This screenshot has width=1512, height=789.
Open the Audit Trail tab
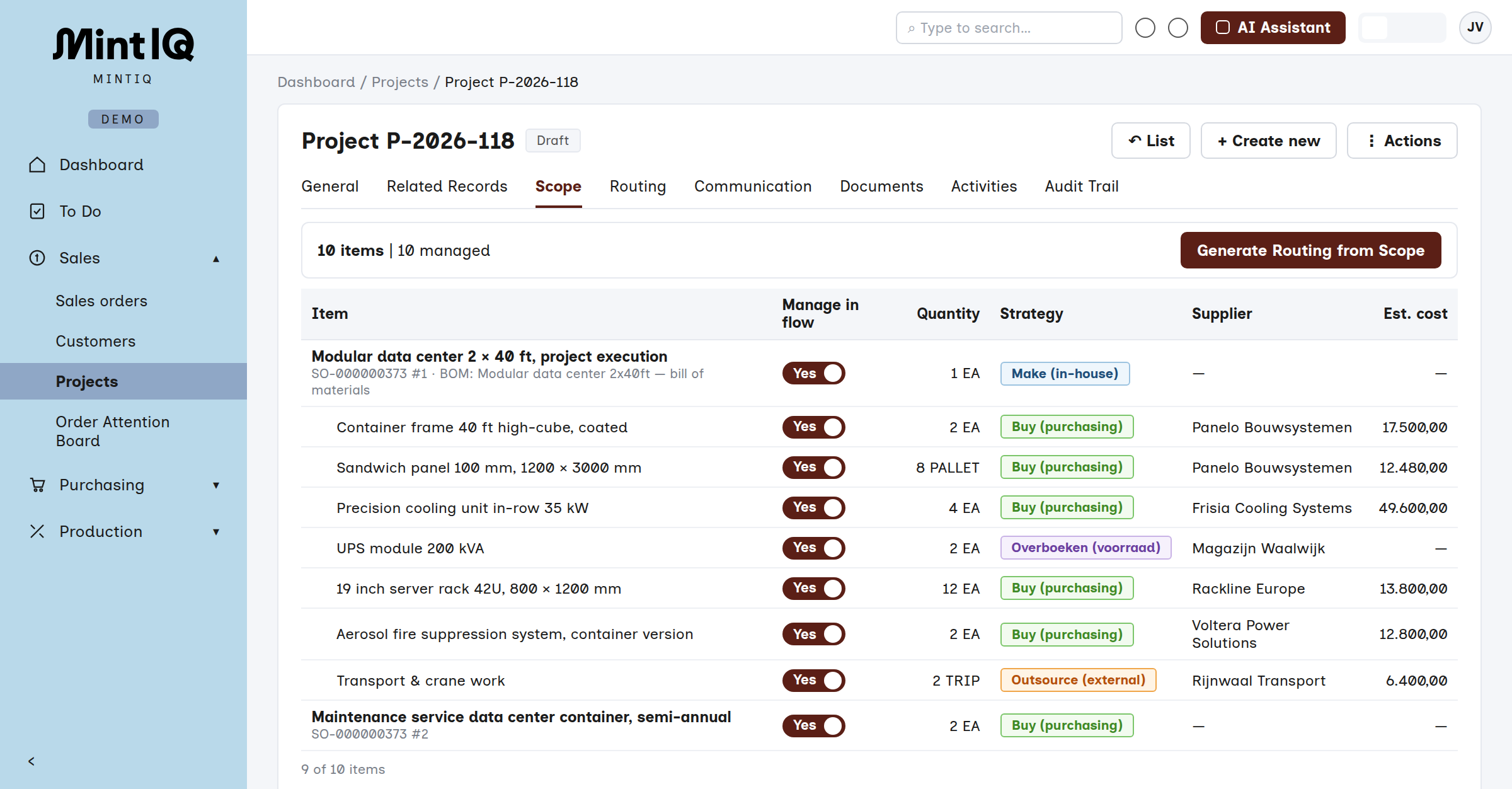[x=1082, y=187]
